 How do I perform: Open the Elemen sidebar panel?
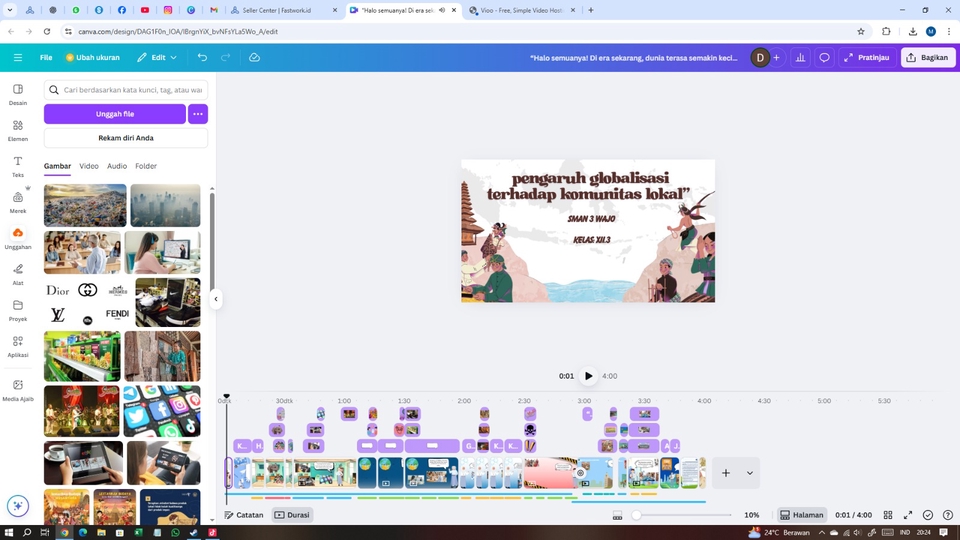[x=18, y=130]
